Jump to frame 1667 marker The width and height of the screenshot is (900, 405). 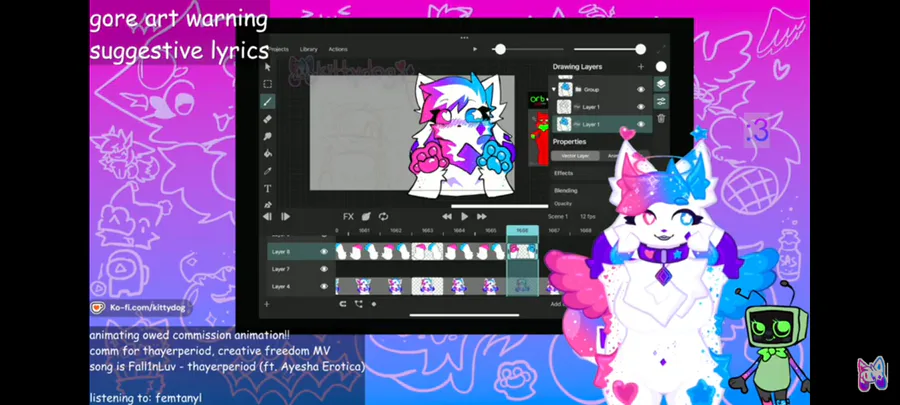[x=554, y=230]
